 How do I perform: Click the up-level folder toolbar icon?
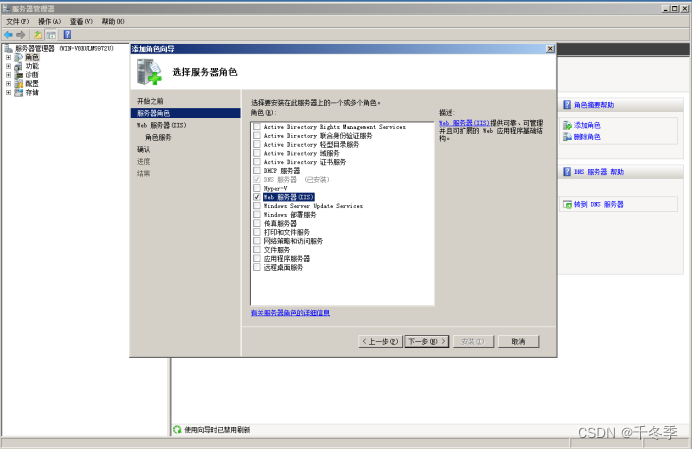[38, 34]
